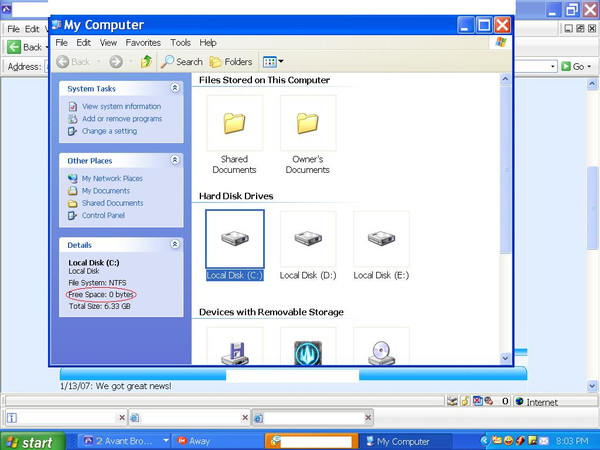600x450 pixels.
Task: Open the File menu in My Computer
Action: pos(61,42)
